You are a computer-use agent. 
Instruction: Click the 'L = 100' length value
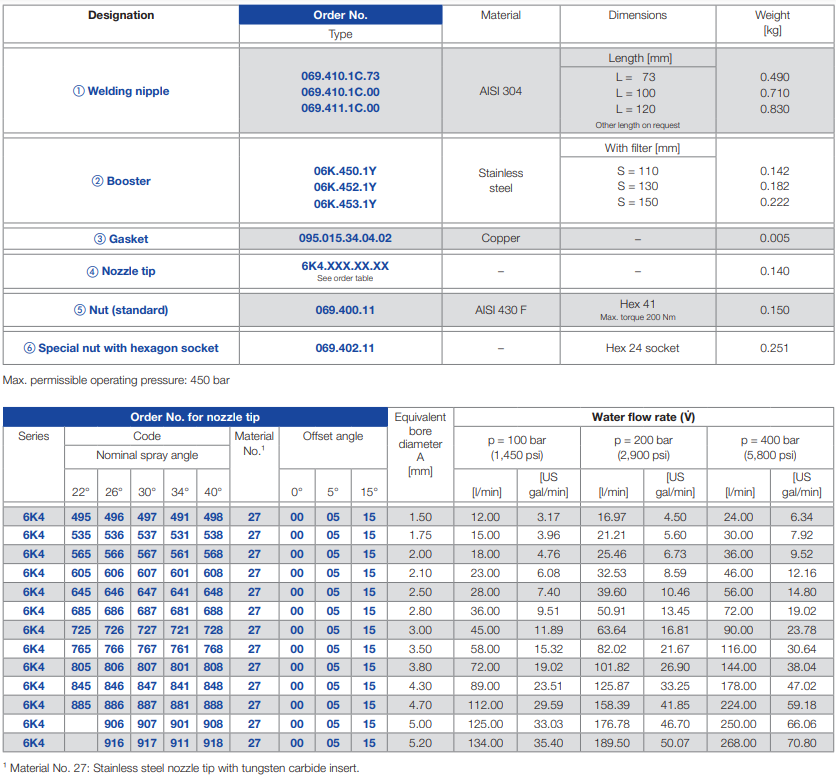click(x=636, y=93)
